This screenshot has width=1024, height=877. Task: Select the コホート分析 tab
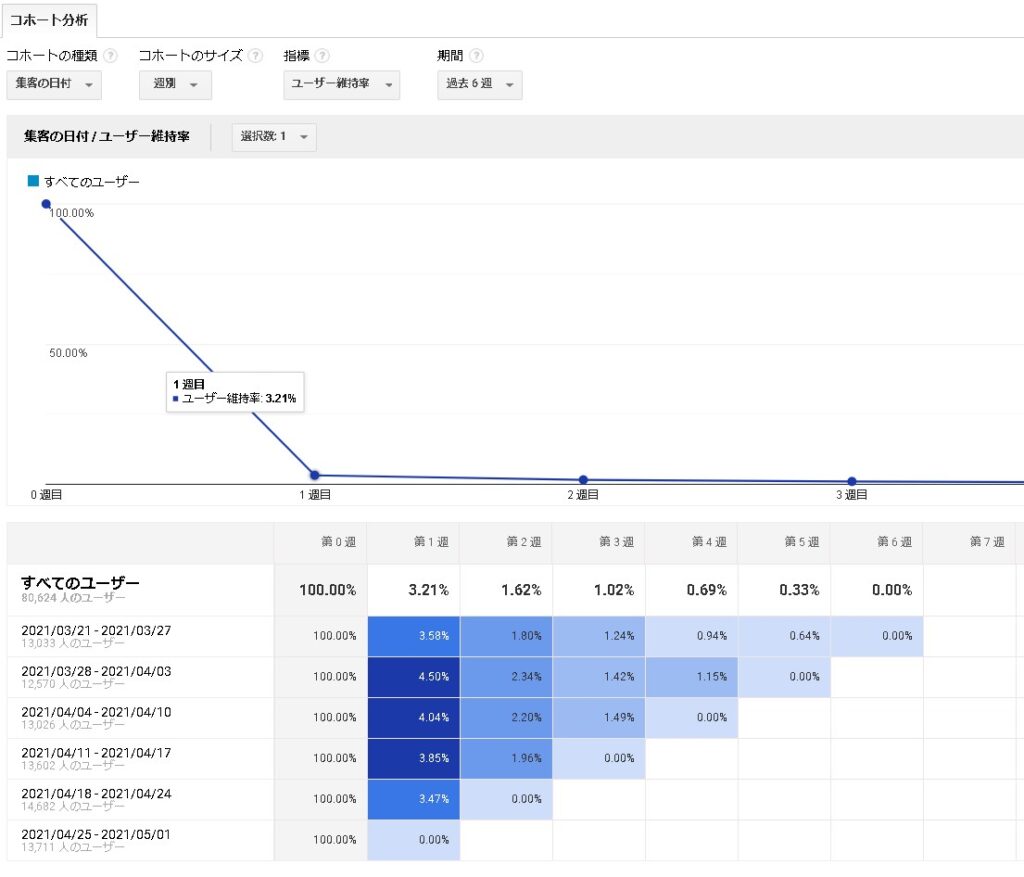pyautogui.click(x=48, y=20)
